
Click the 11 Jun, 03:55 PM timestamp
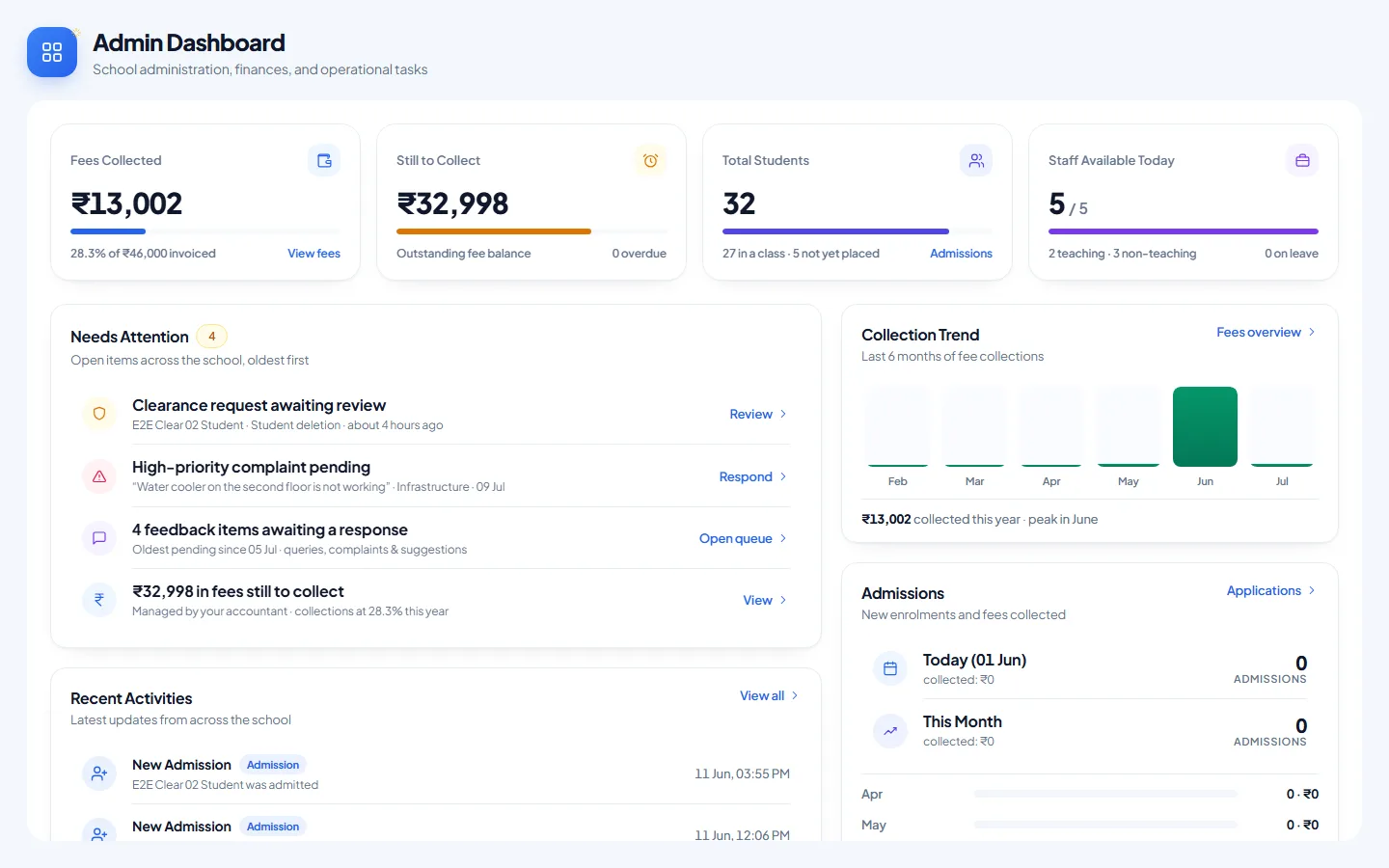[x=742, y=773]
